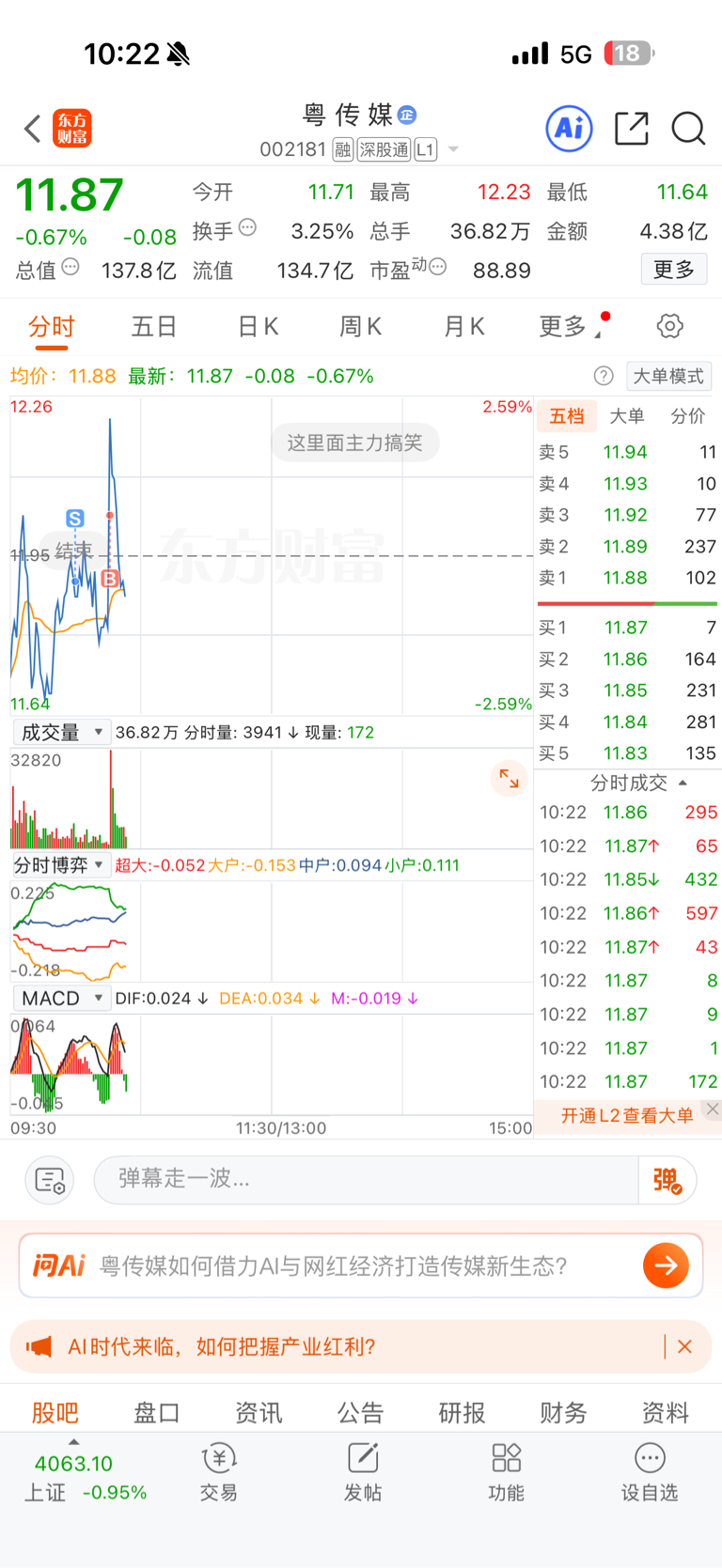This screenshot has width=722, height=1568.
Task: Select the 日K chart tab
Action: pyautogui.click(x=258, y=326)
